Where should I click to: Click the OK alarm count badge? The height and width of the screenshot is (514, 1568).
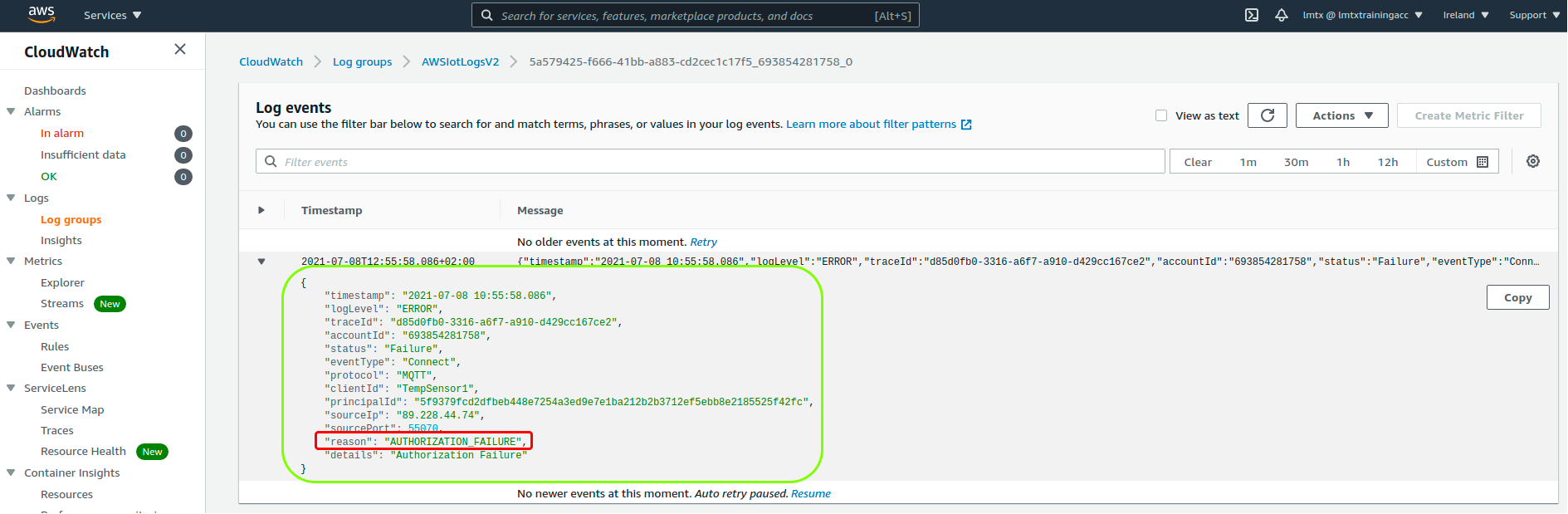pos(183,177)
